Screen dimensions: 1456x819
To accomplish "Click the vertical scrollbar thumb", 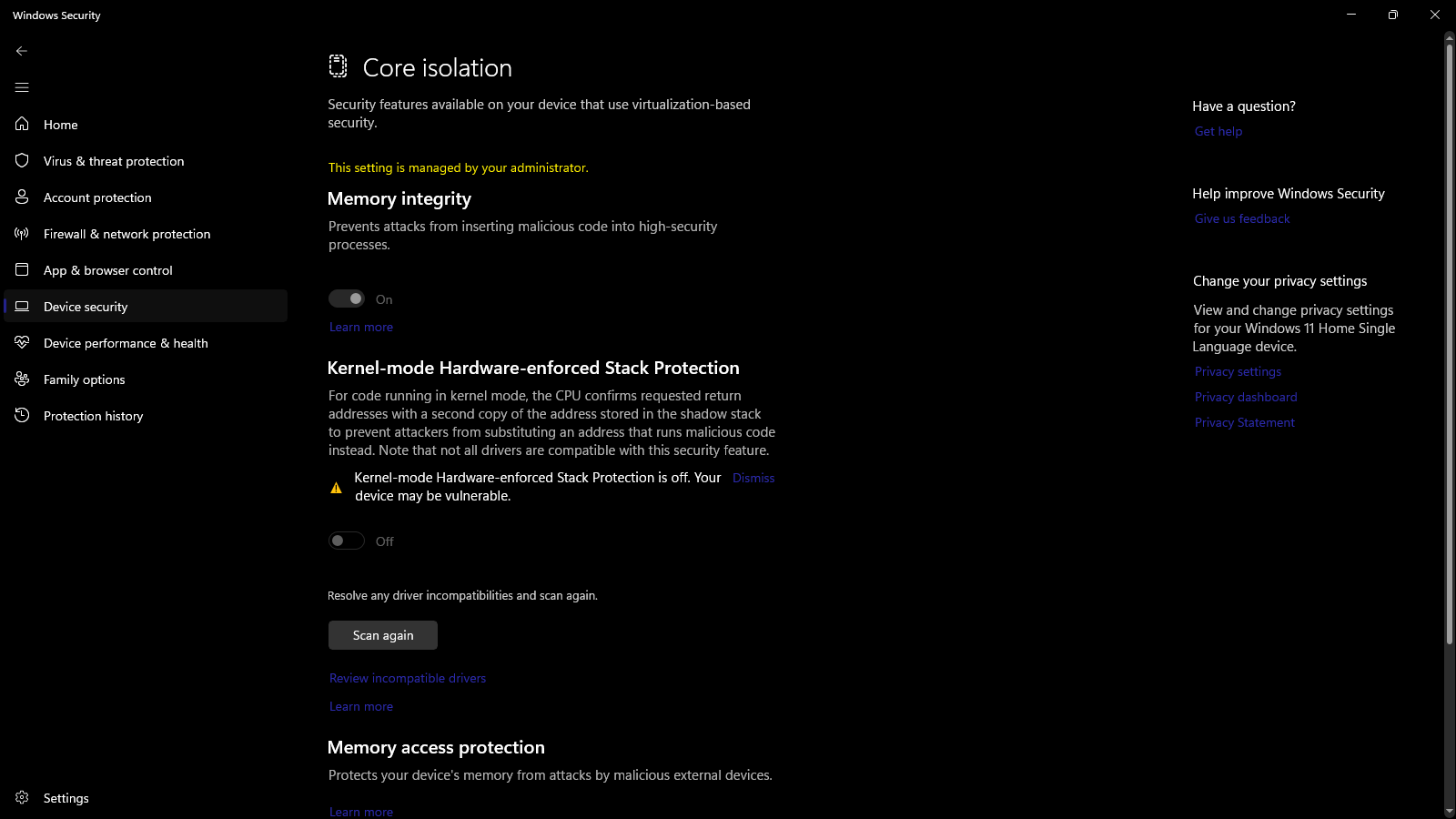I will pos(1450,344).
